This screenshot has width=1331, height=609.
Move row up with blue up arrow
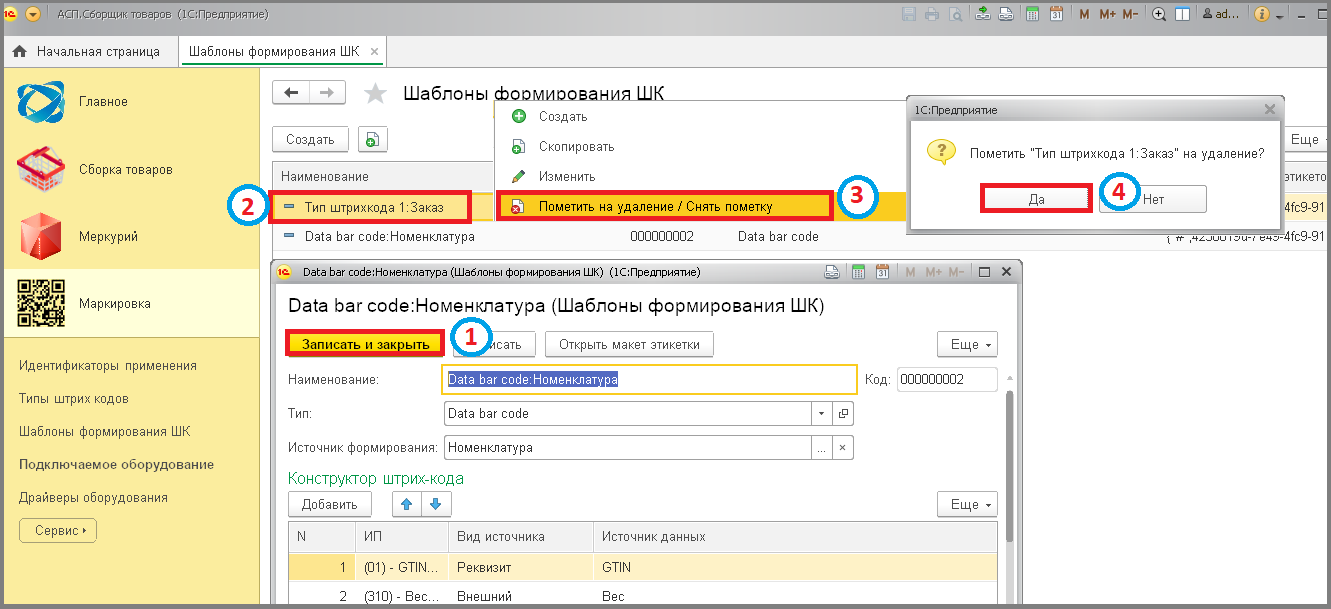pos(406,504)
